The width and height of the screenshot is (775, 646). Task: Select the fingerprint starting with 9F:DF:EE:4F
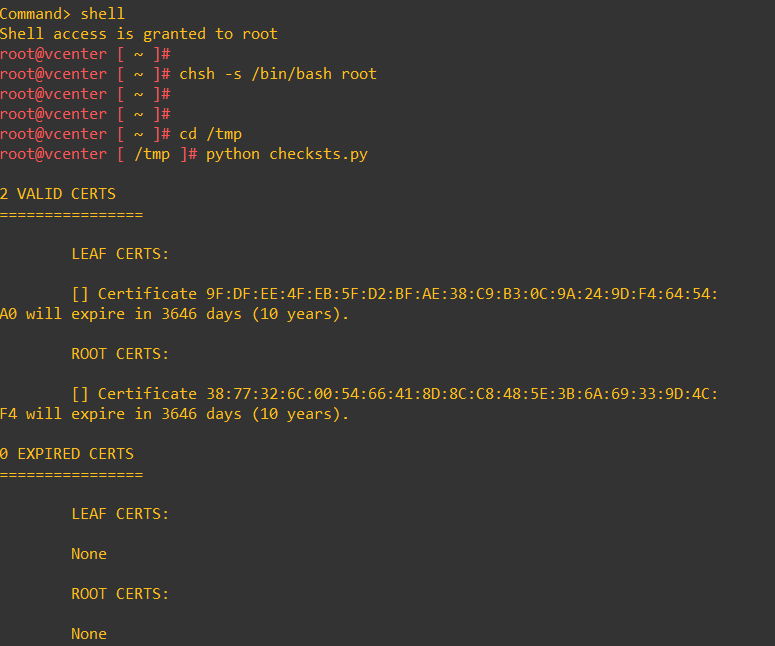(x=462, y=294)
